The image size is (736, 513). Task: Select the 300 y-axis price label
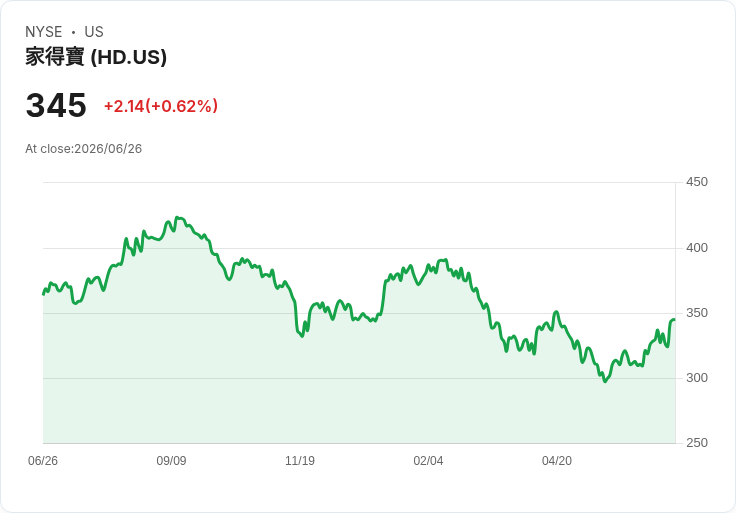pos(697,377)
